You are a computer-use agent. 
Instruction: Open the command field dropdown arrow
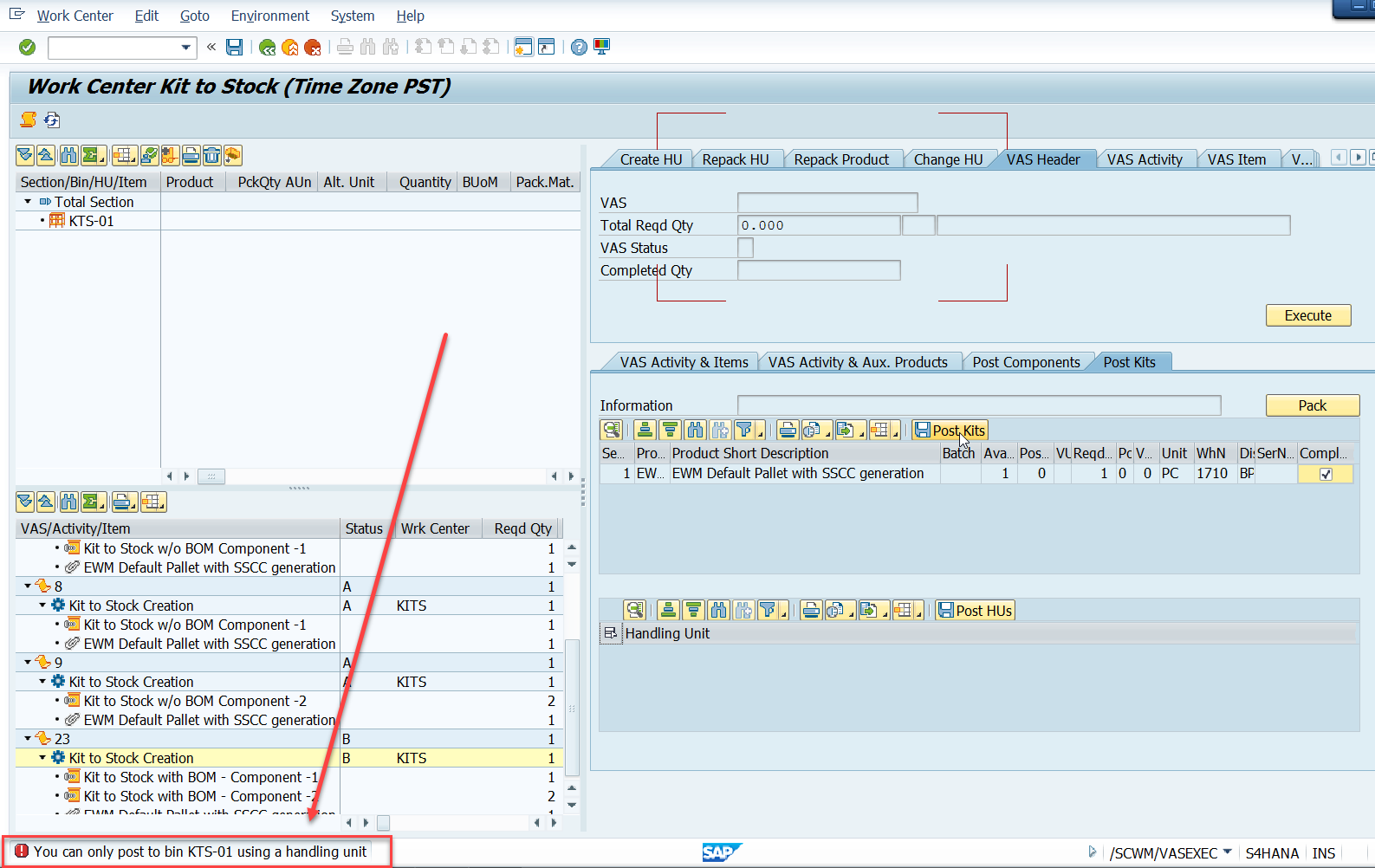[185, 48]
